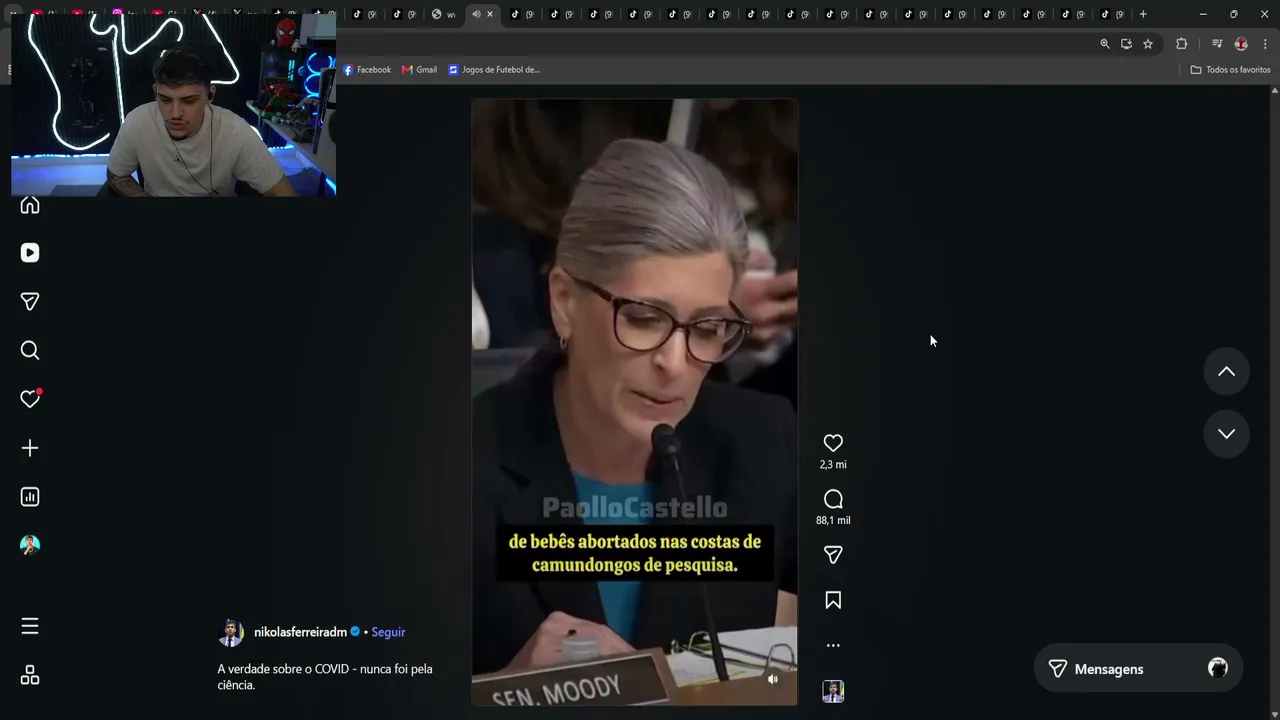Like the reel with the heart icon
This screenshot has width=1280, height=720.
[833, 442]
